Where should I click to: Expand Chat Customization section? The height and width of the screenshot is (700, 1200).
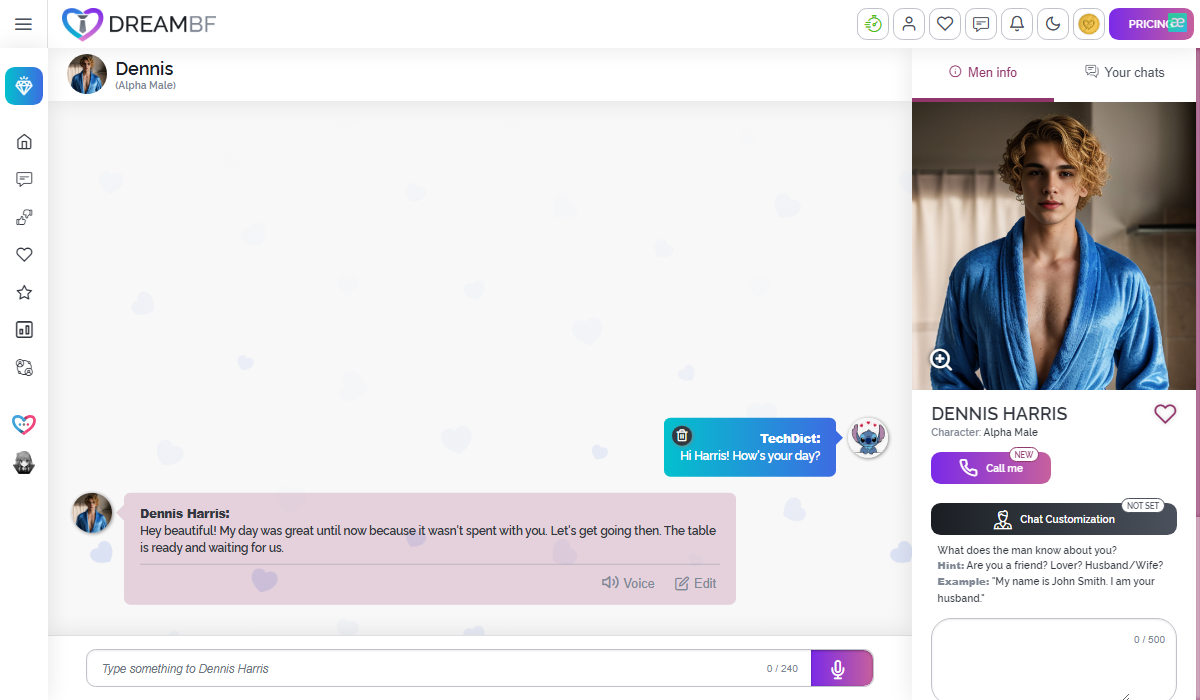pos(1053,519)
